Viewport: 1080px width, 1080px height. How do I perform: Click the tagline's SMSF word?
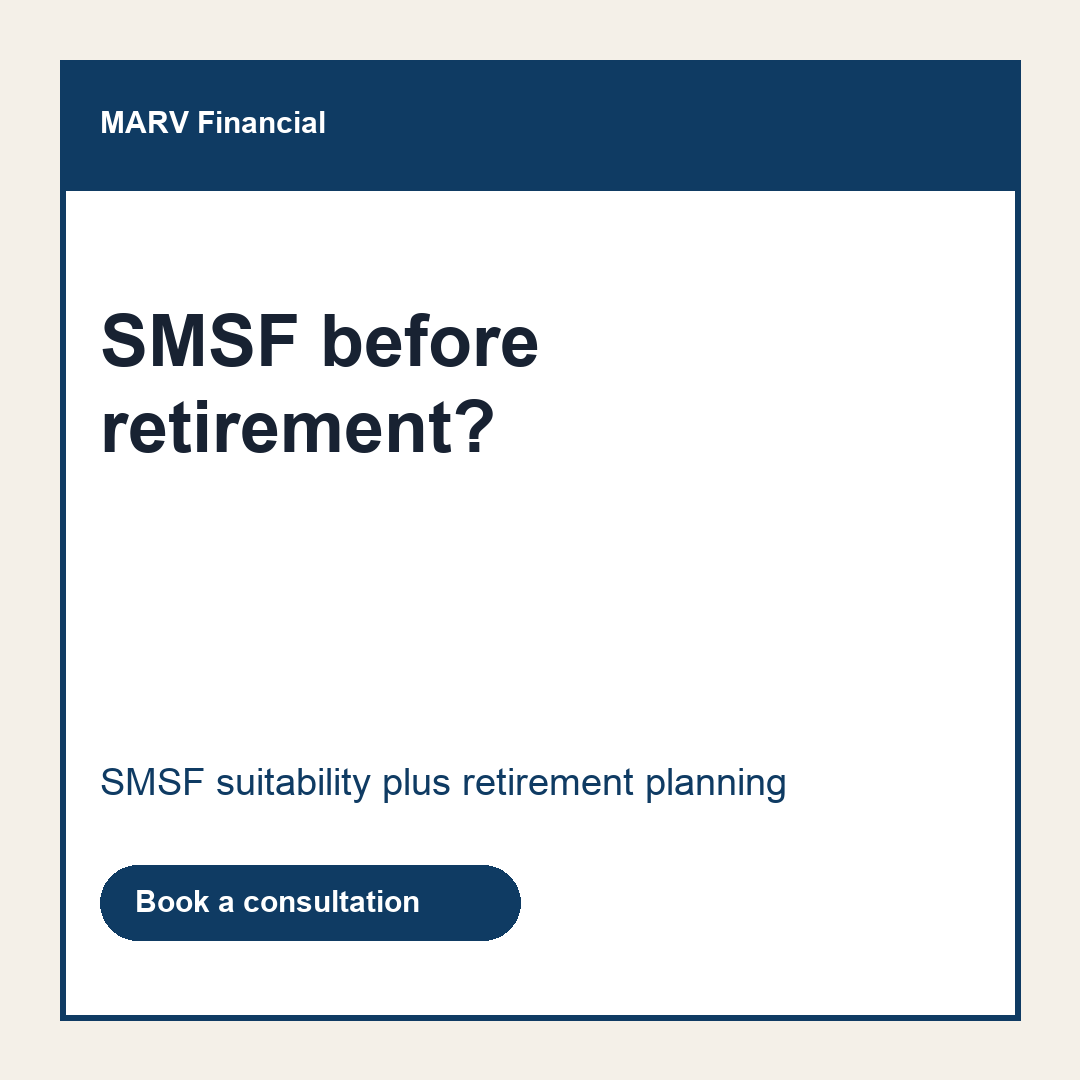tap(152, 783)
